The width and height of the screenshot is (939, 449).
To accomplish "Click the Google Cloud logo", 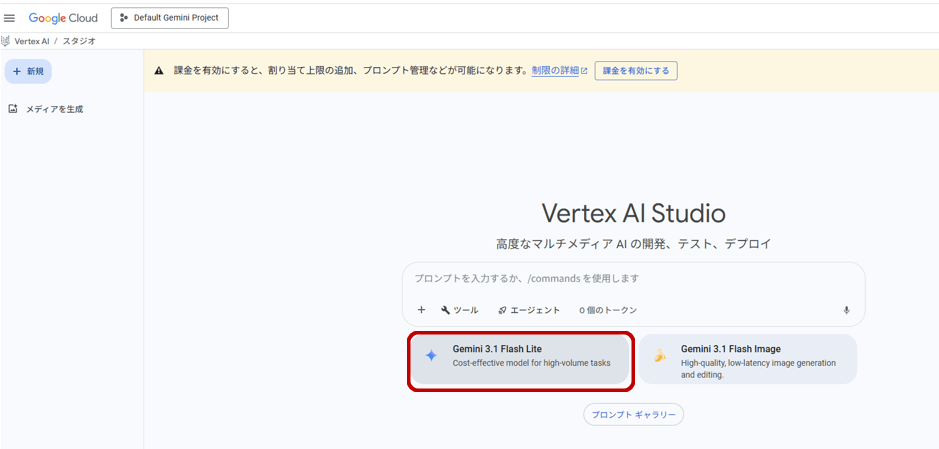I will click(x=63, y=18).
